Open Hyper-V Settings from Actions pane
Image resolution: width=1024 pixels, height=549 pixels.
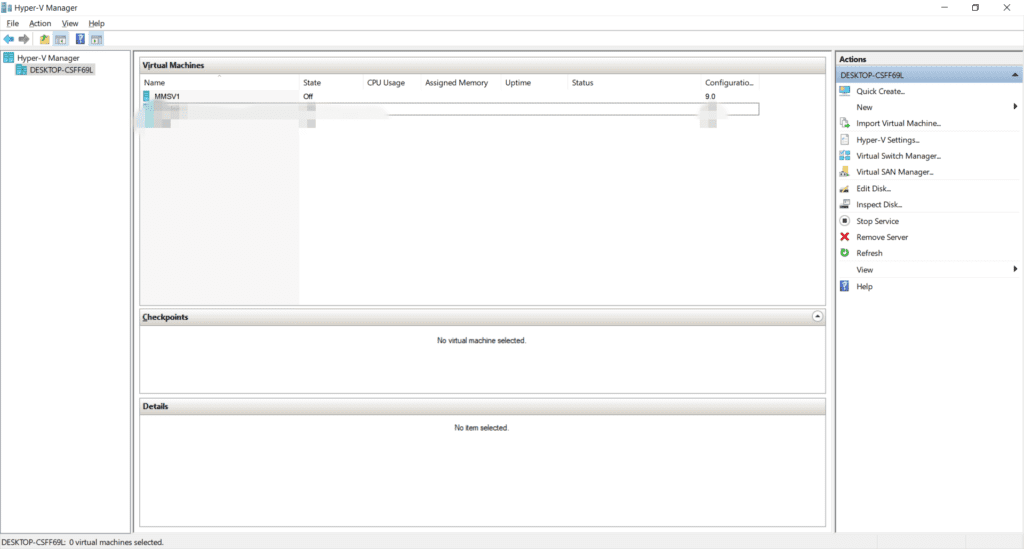pyautogui.click(x=888, y=140)
